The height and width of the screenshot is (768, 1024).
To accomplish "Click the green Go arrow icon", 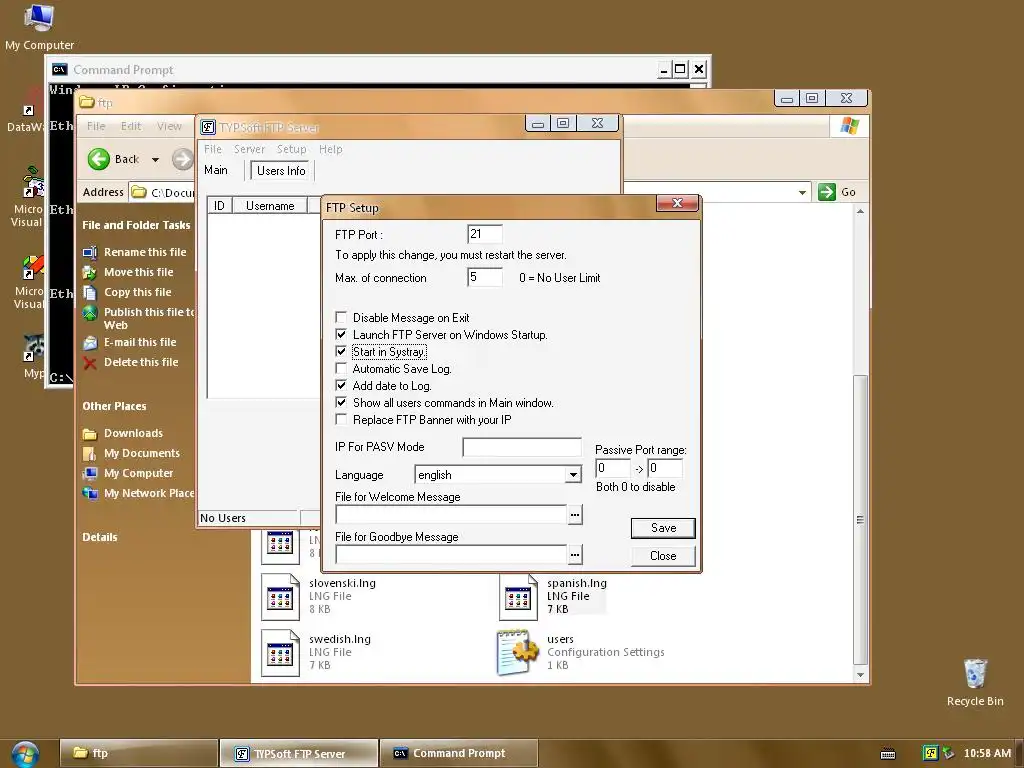I will [827, 192].
